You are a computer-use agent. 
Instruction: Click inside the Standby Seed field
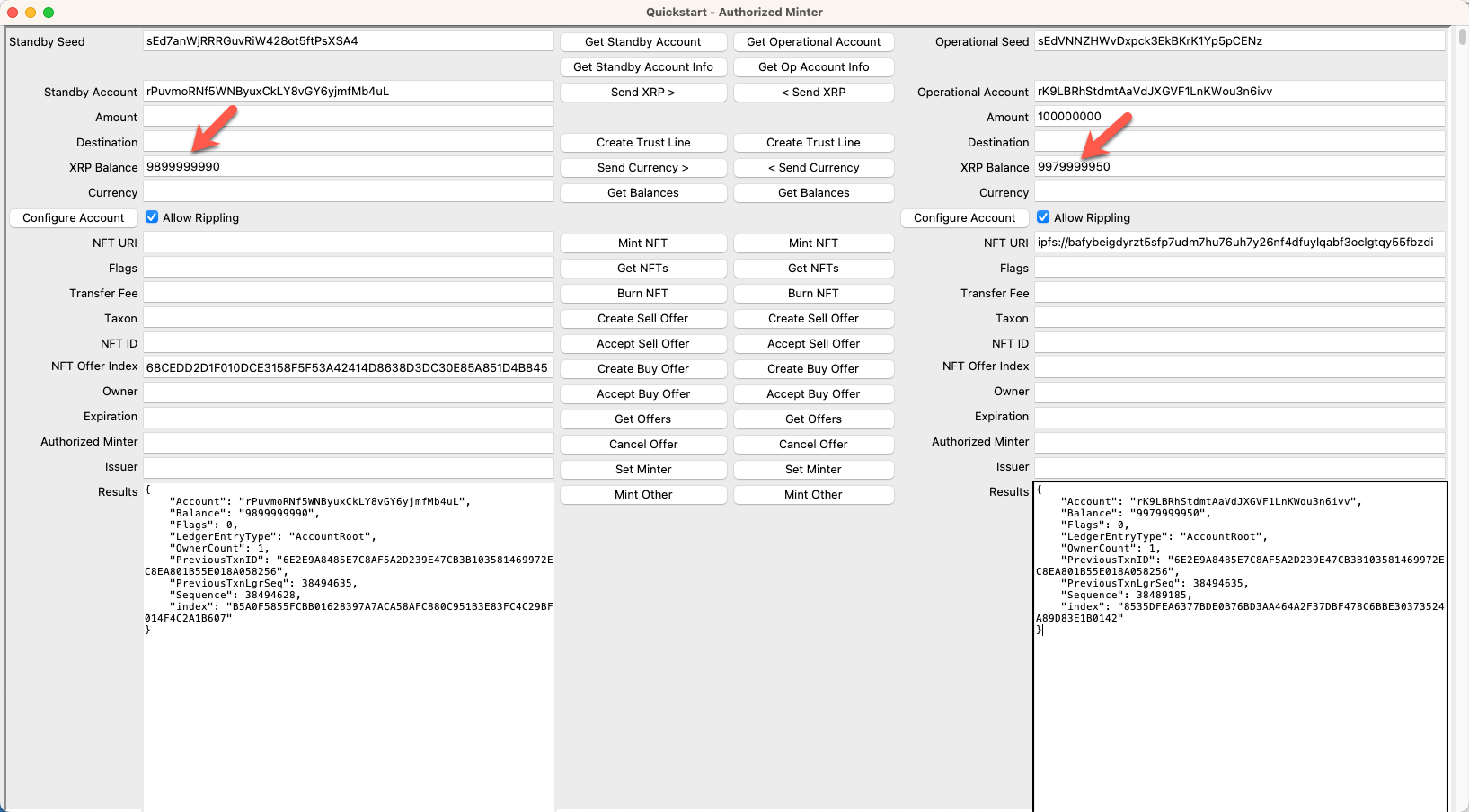pyautogui.click(x=349, y=40)
